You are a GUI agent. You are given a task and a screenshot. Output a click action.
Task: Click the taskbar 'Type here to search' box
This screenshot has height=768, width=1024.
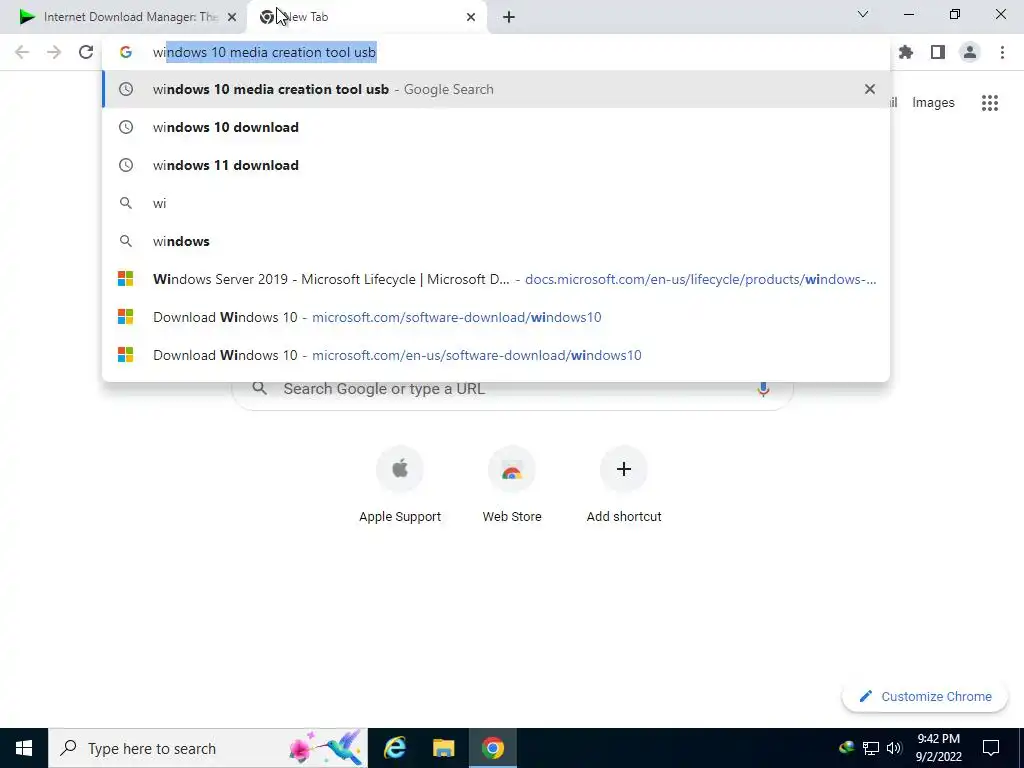pos(208,748)
